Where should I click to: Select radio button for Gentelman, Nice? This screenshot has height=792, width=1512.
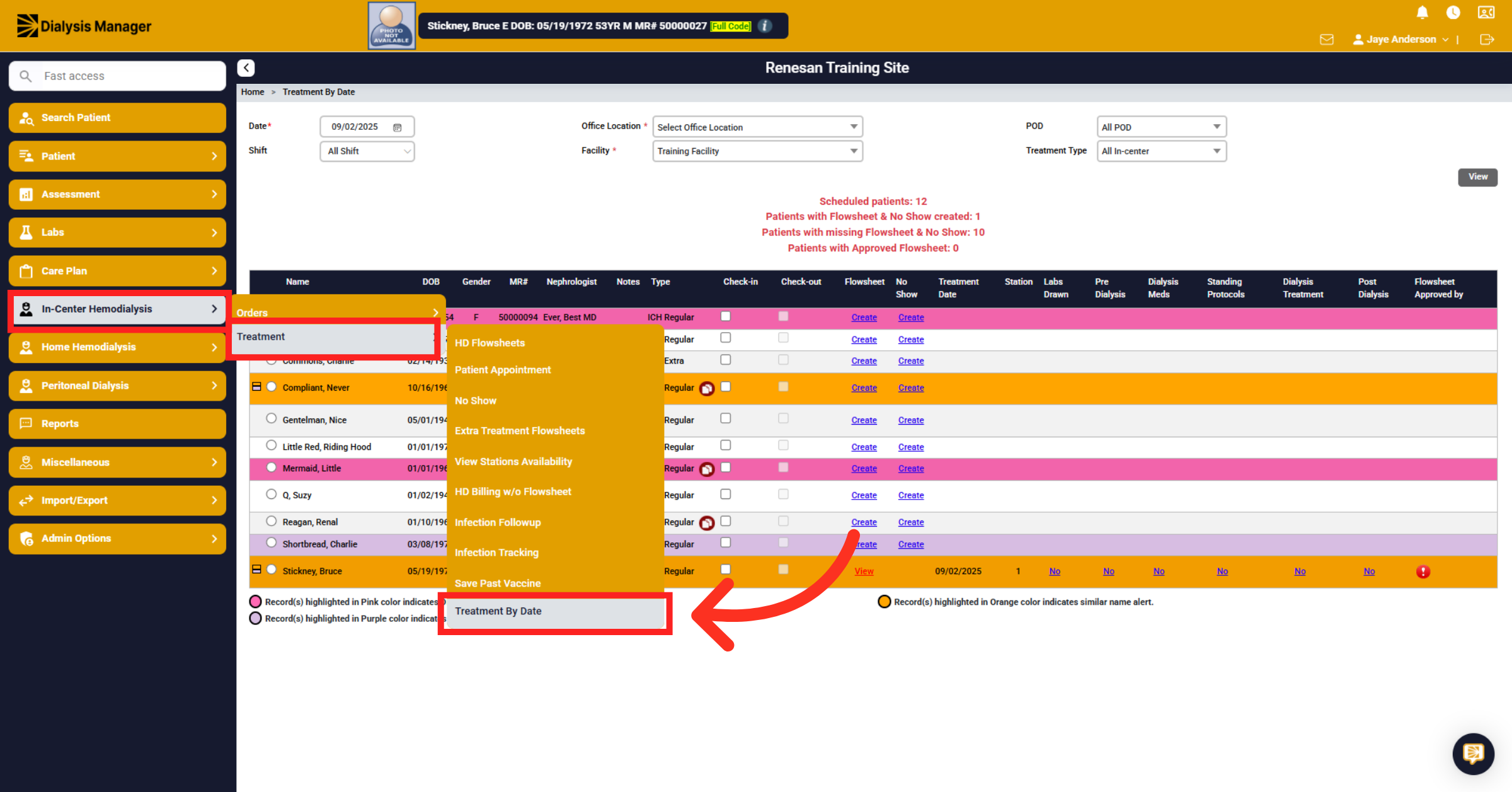(271, 418)
